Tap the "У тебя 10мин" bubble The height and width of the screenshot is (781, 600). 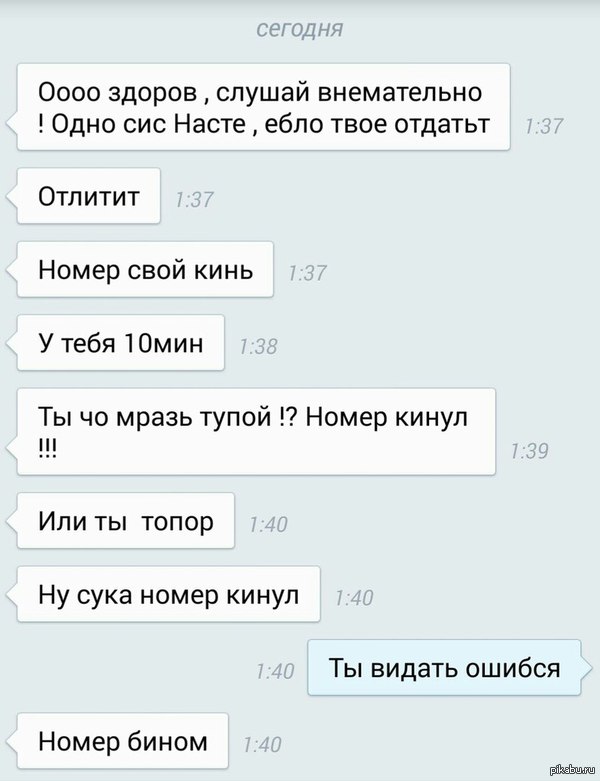tap(120, 343)
